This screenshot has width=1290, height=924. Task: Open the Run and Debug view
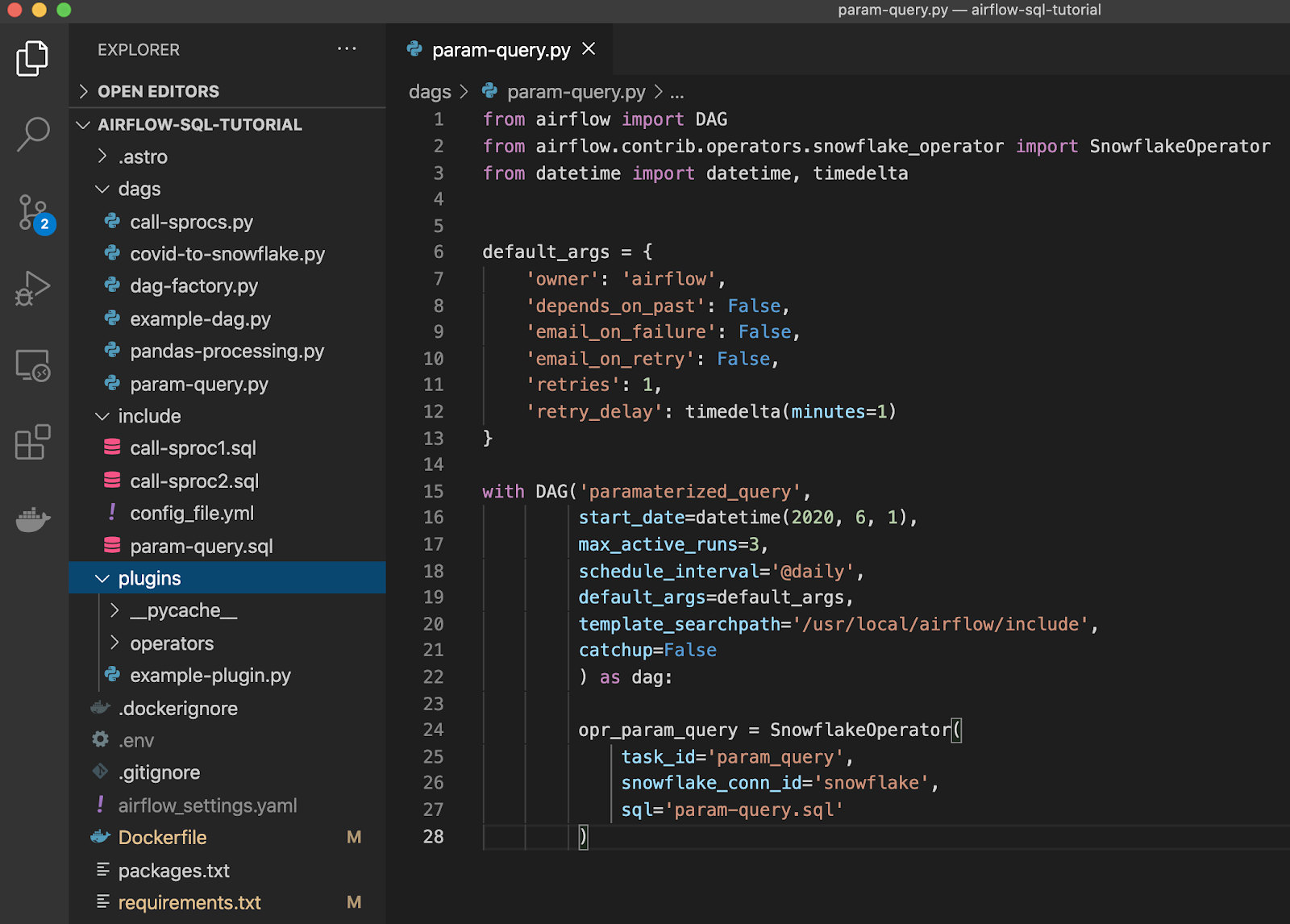(x=32, y=288)
